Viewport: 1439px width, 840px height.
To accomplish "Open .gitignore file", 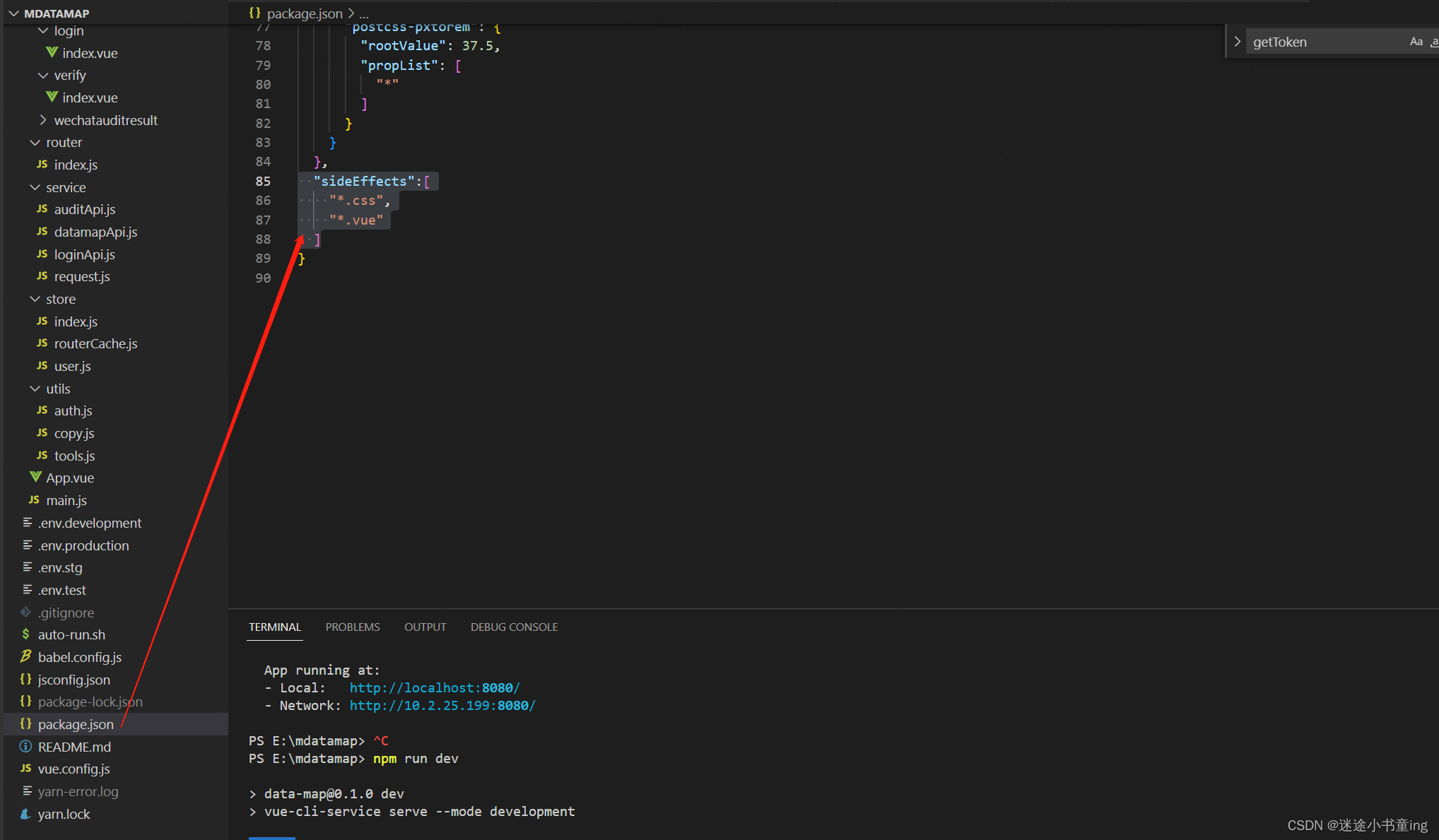I will [x=66, y=613].
